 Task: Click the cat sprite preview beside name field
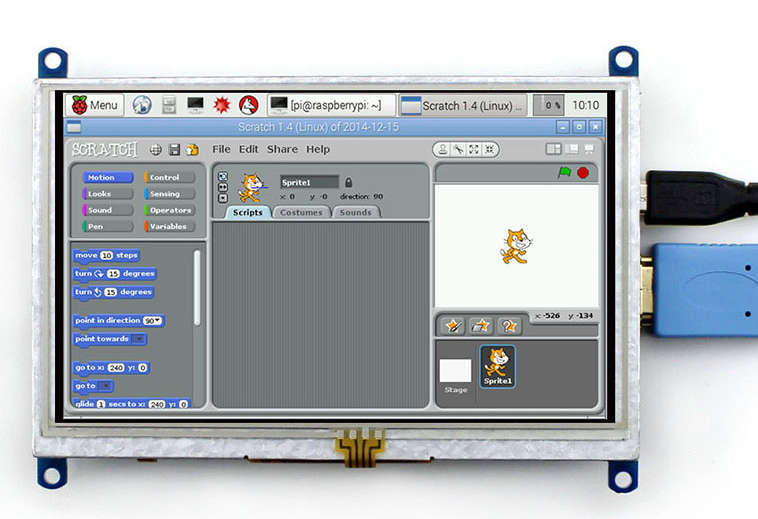click(x=250, y=187)
